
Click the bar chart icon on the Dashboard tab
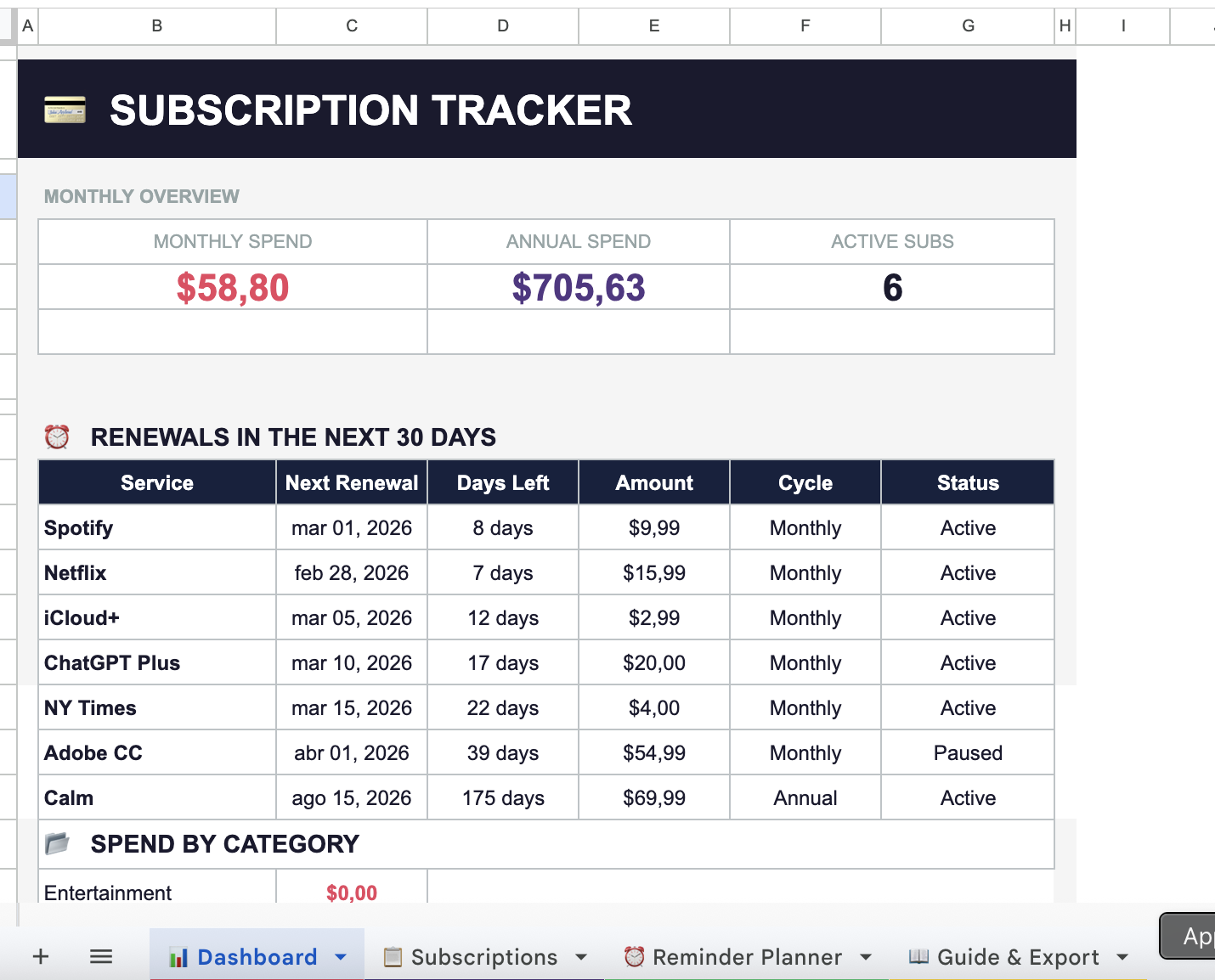(x=178, y=956)
